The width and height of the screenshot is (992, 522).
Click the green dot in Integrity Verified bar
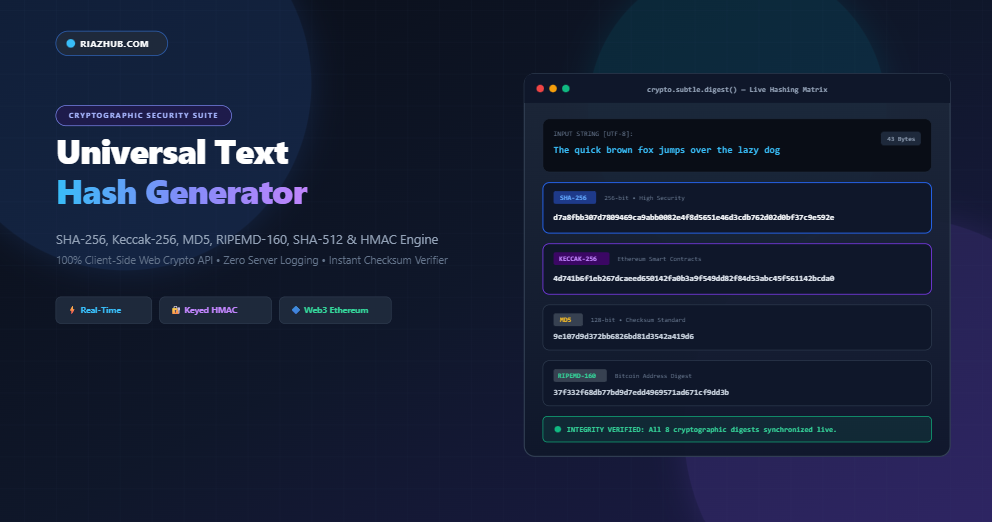[x=557, y=429]
